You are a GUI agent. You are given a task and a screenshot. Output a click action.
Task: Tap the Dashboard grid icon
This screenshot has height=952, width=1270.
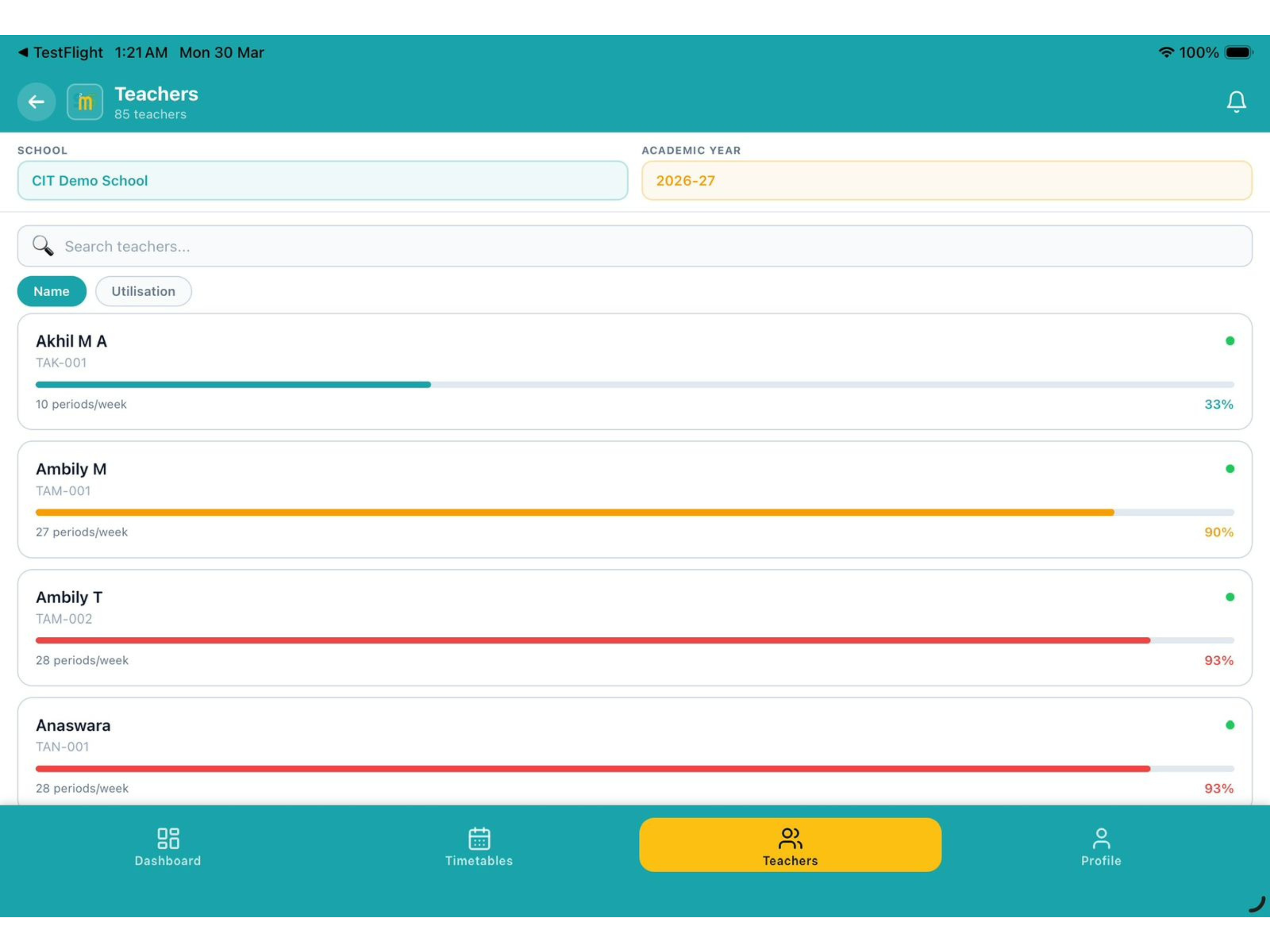tap(168, 838)
